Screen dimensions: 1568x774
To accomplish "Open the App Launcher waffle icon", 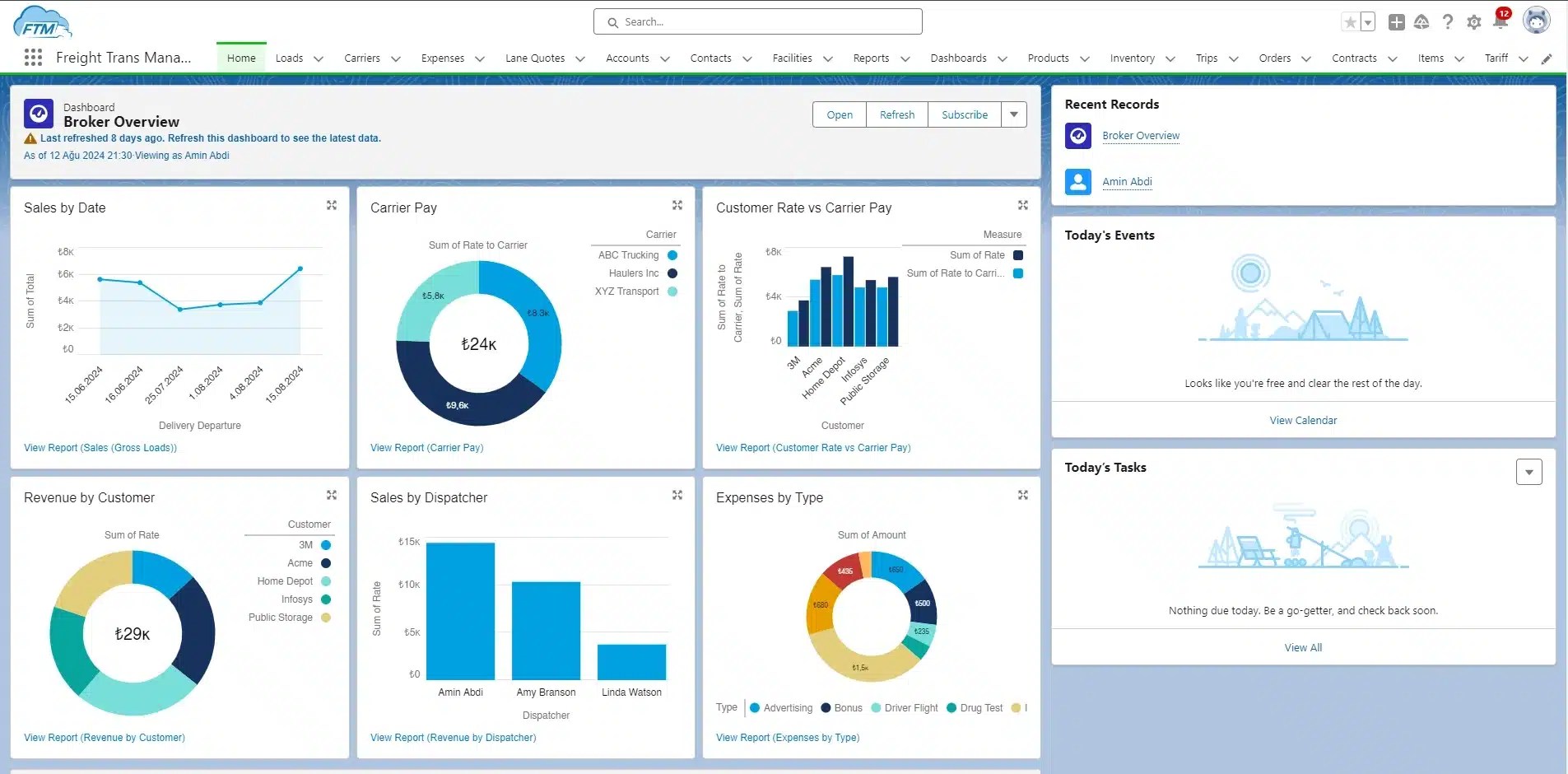I will 32,58.
